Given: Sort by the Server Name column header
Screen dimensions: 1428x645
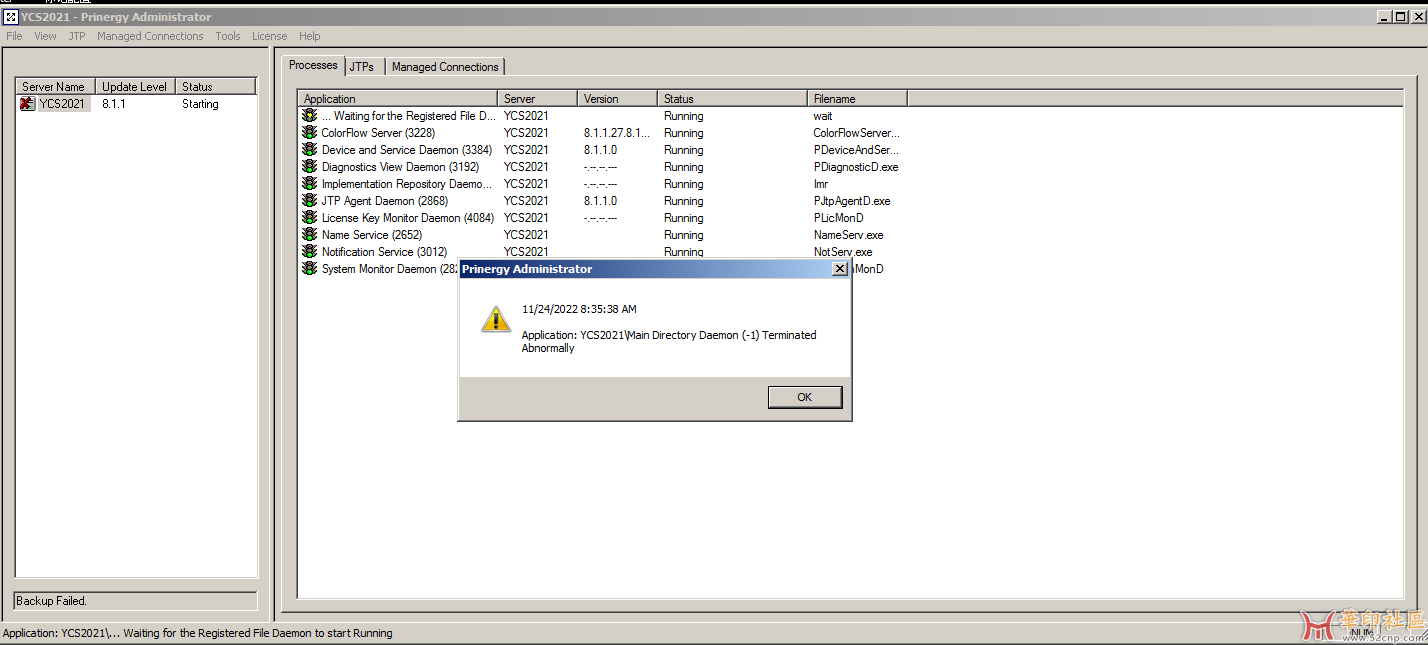Looking at the screenshot, I should tap(55, 87).
